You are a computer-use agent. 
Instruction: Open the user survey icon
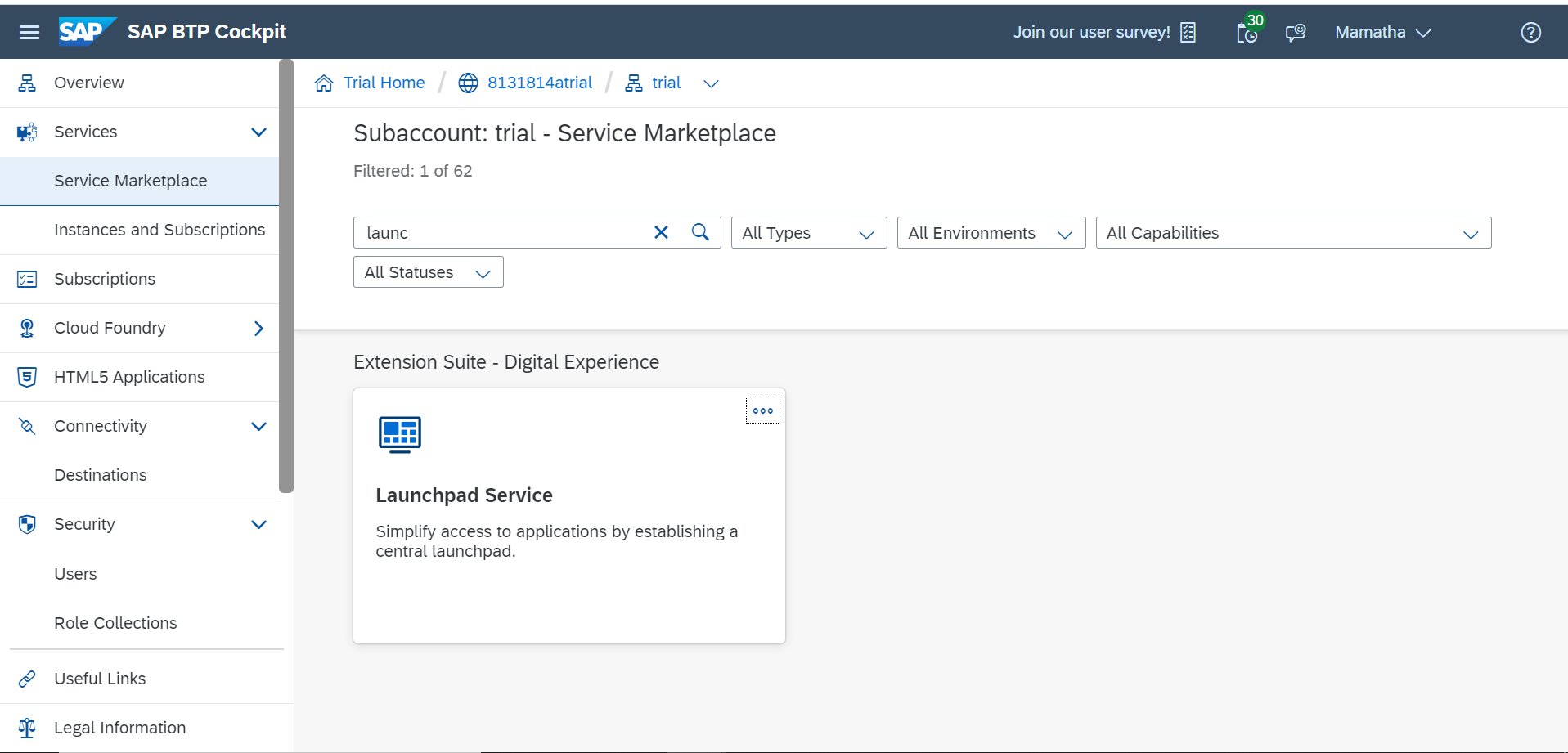1188,33
